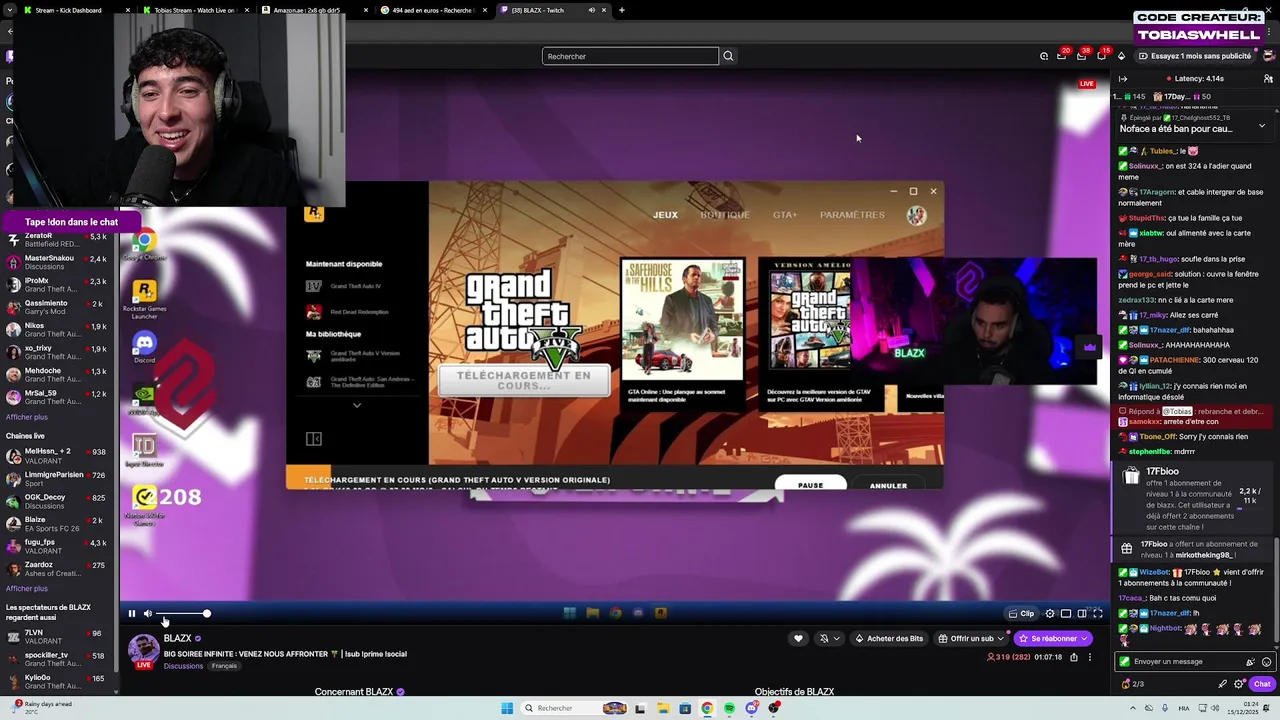
Task: Expand the notification options chevron
Action: (x=836, y=638)
